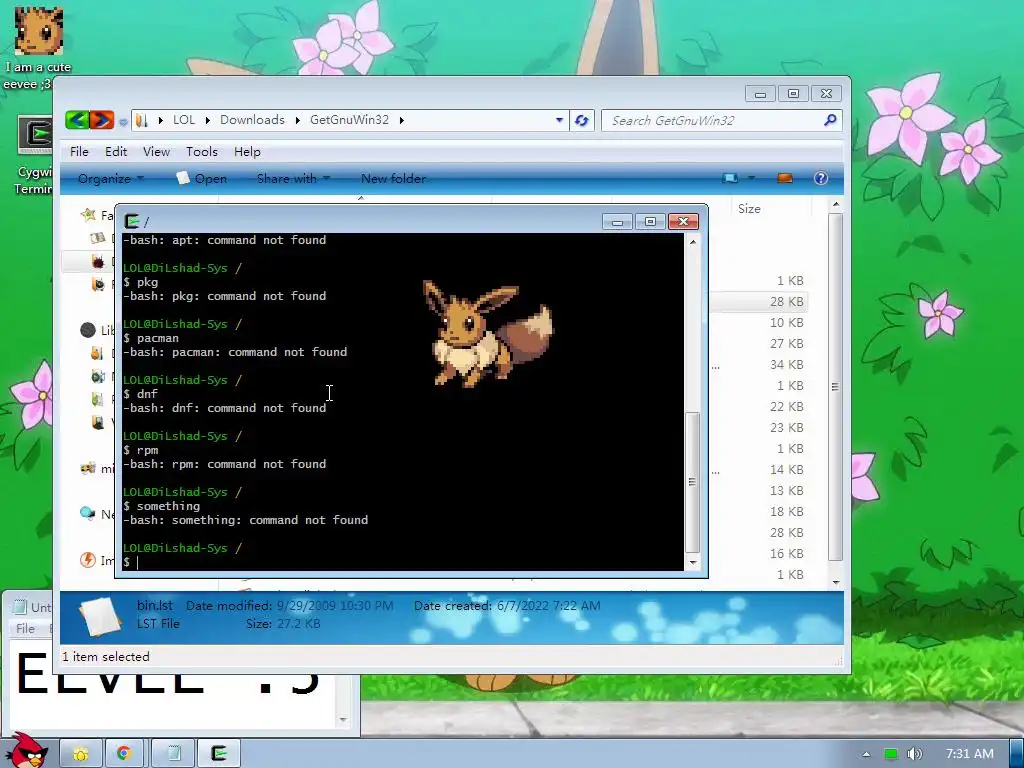Open the View menu in Explorer
The image size is (1024, 768).
pos(156,152)
